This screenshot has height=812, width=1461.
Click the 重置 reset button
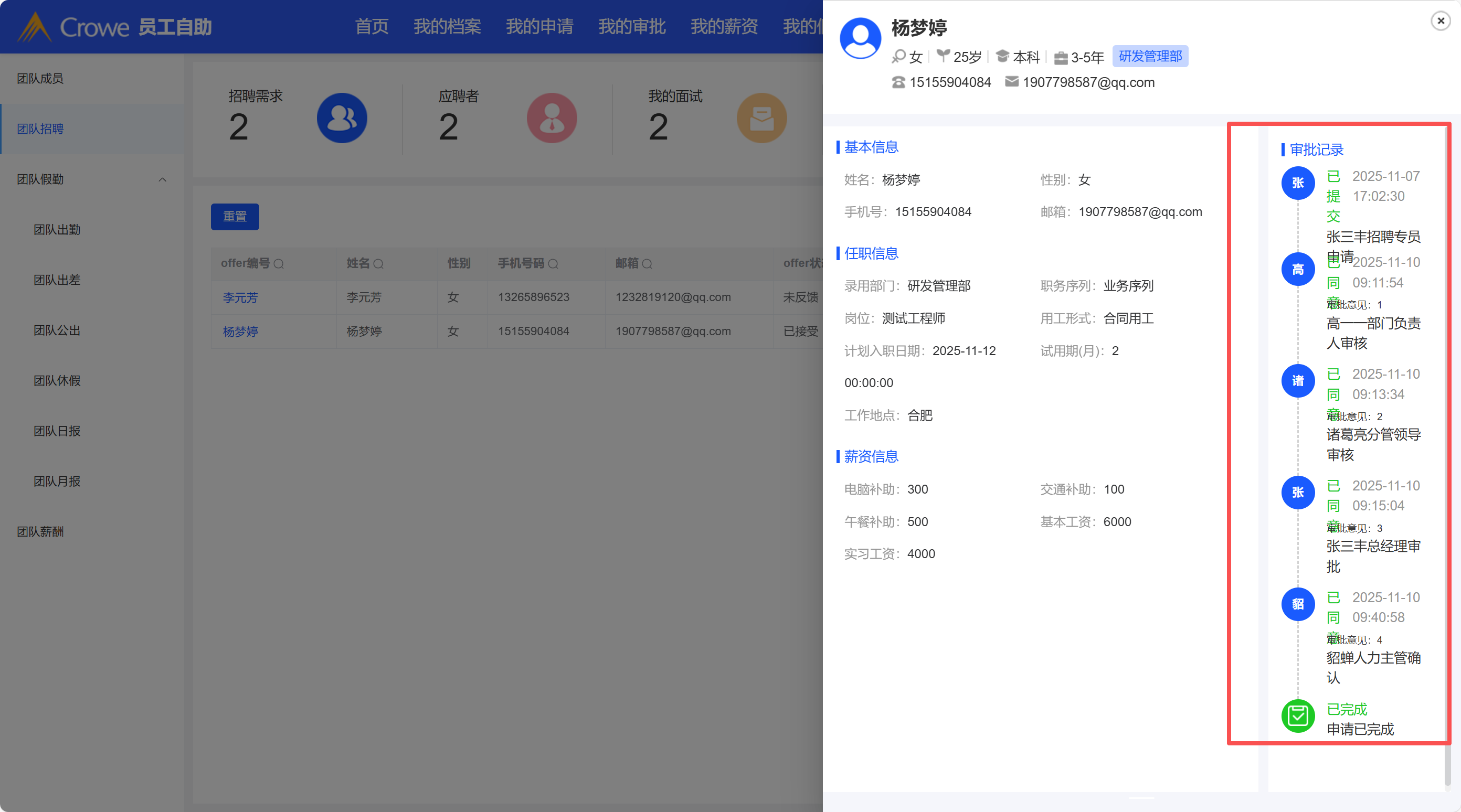[235, 217]
